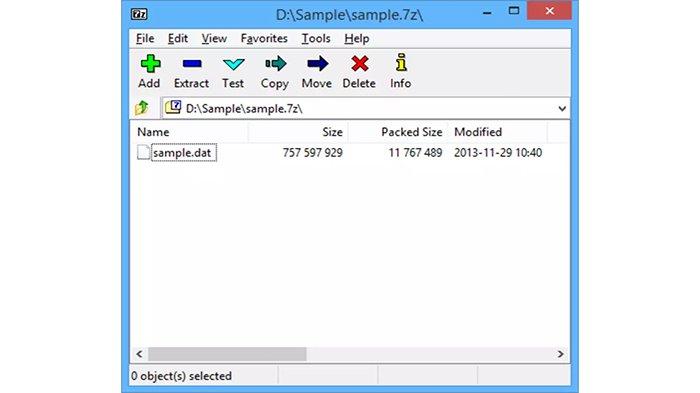
Task: Close the 7-Zip window
Action: 550,11
